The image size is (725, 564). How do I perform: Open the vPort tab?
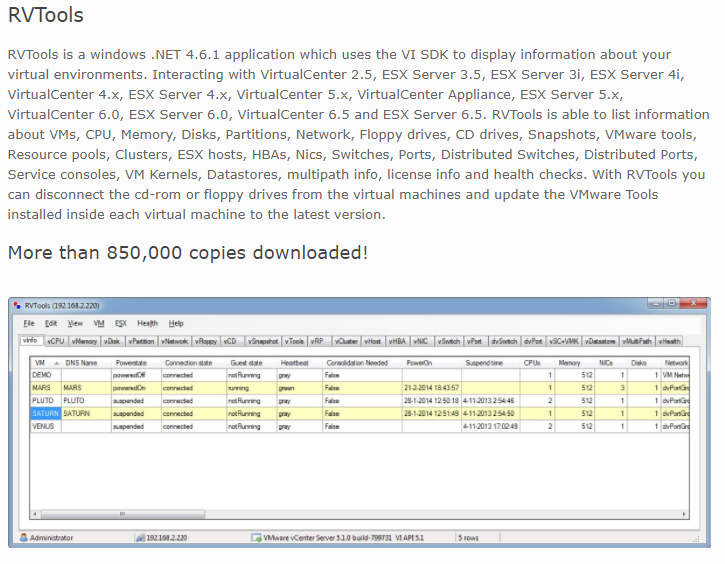(475, 341)
